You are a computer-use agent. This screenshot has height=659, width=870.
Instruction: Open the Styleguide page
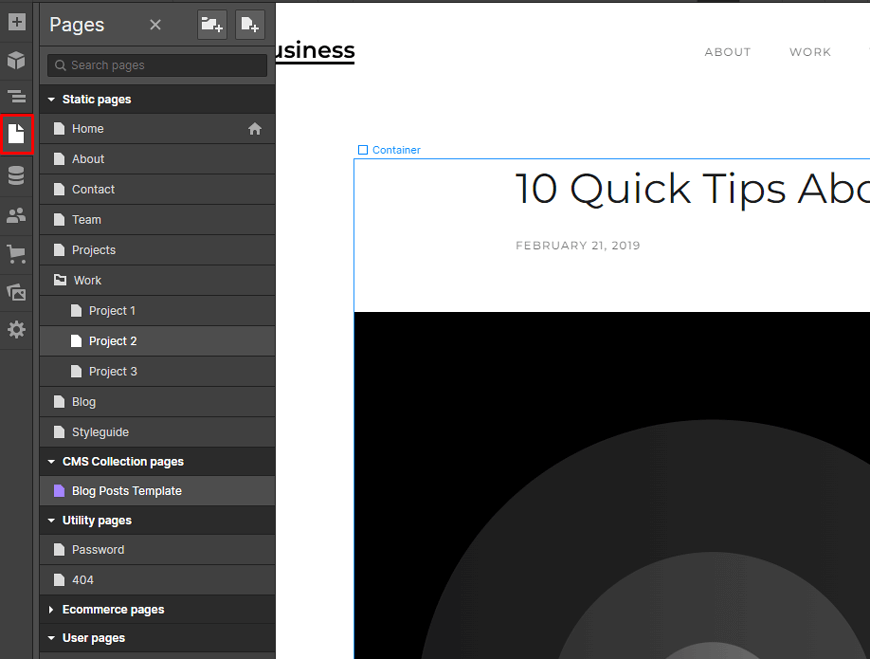pyautogui.click(x=158, y=432)
